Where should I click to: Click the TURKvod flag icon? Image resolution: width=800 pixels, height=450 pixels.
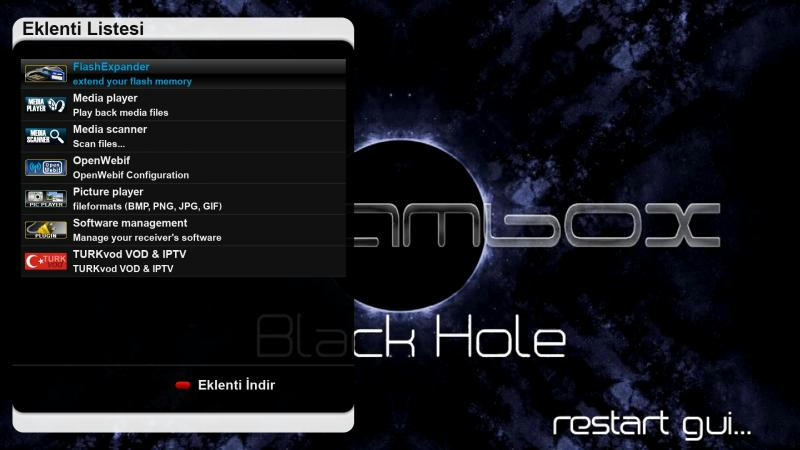pos(46,261)
